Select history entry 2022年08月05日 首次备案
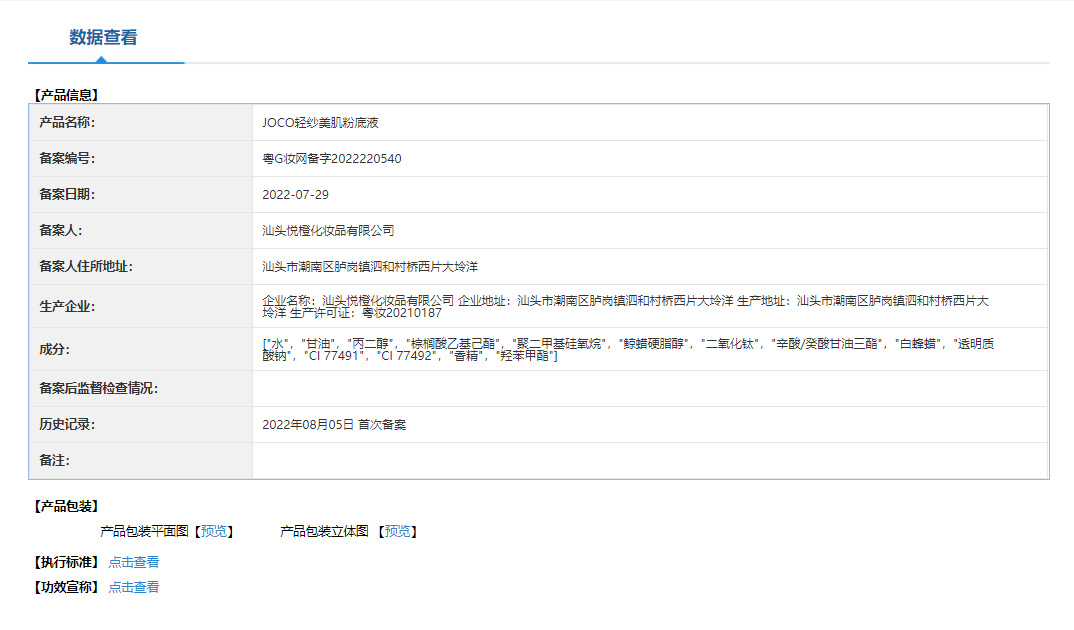The height and width of the screenshot is (630, 1074). [334, 425]
